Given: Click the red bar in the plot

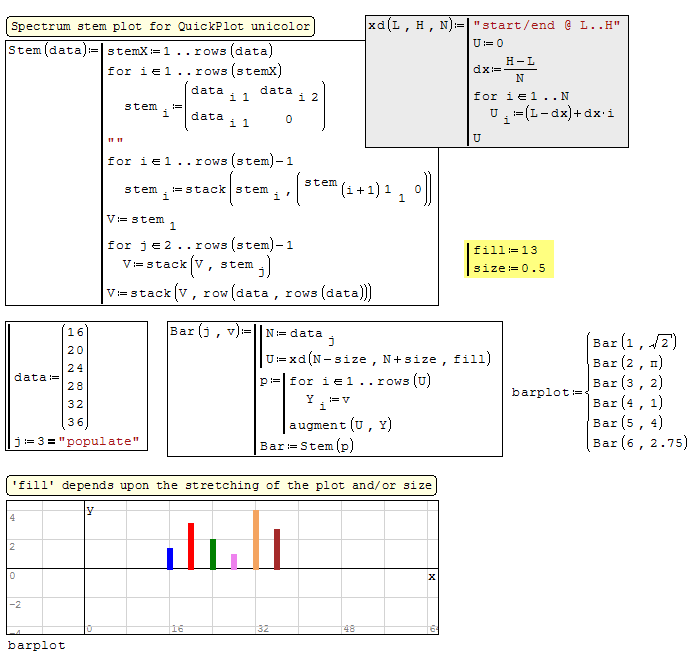Looking at the screenshot, I should tap(191, 546).
